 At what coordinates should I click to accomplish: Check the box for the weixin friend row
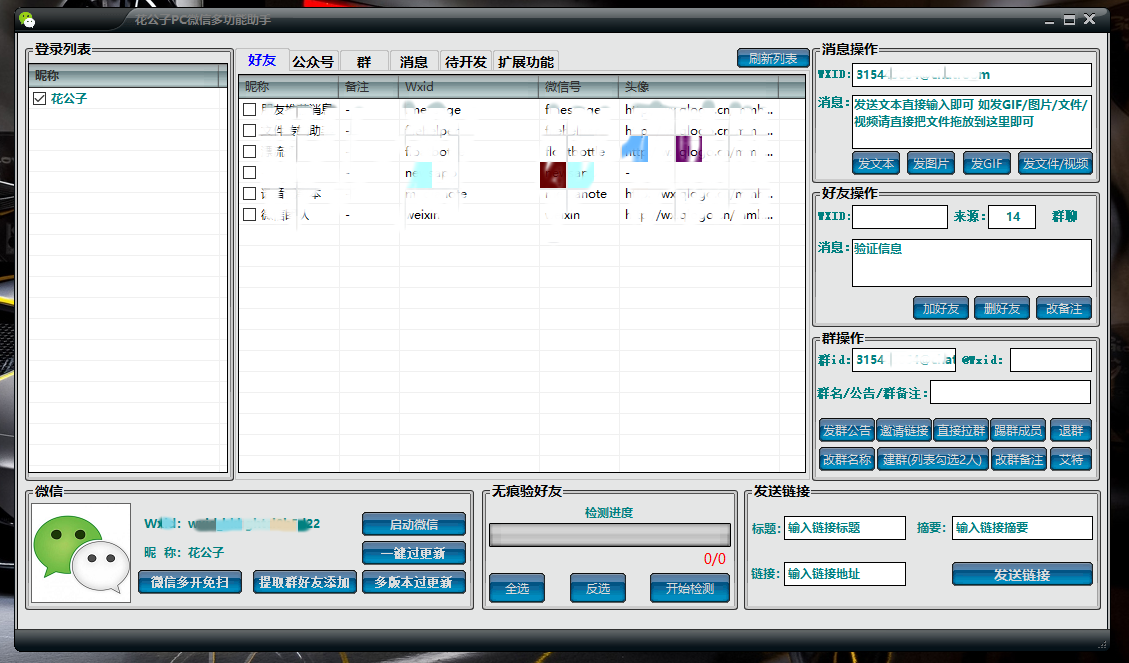(x=250, y=215)
